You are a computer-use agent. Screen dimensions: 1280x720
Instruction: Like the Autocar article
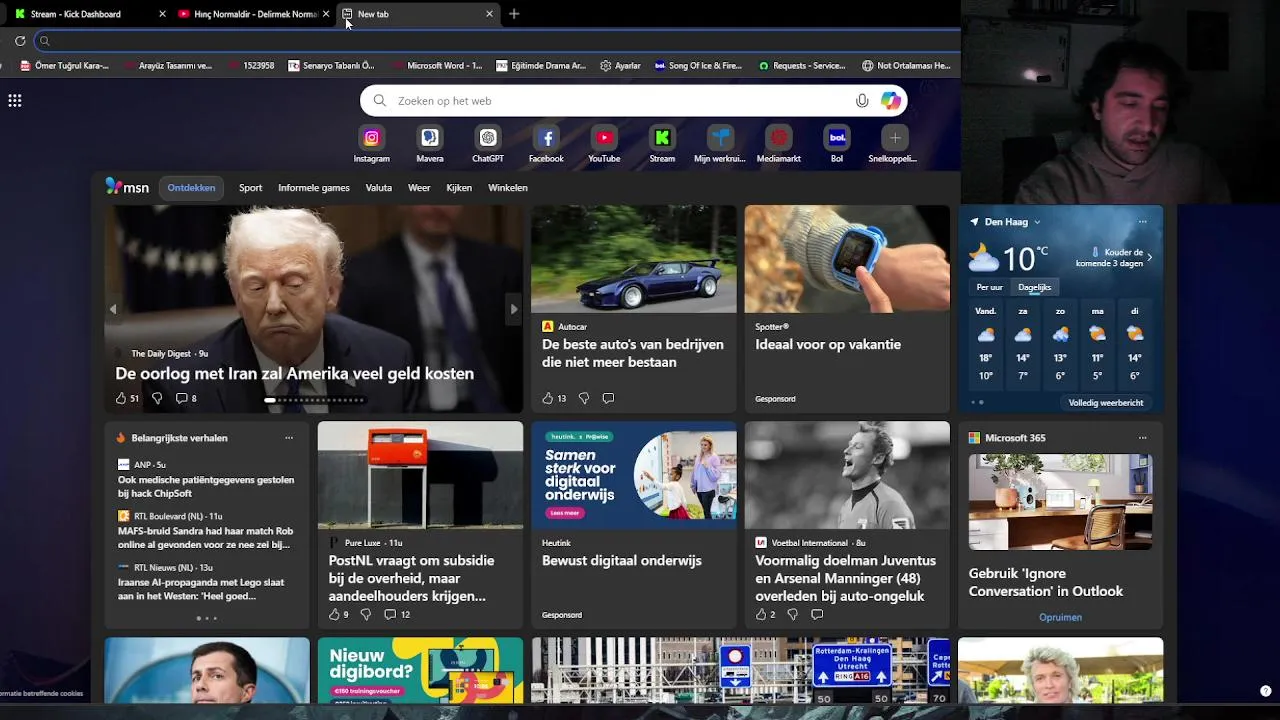click(547, 398)
